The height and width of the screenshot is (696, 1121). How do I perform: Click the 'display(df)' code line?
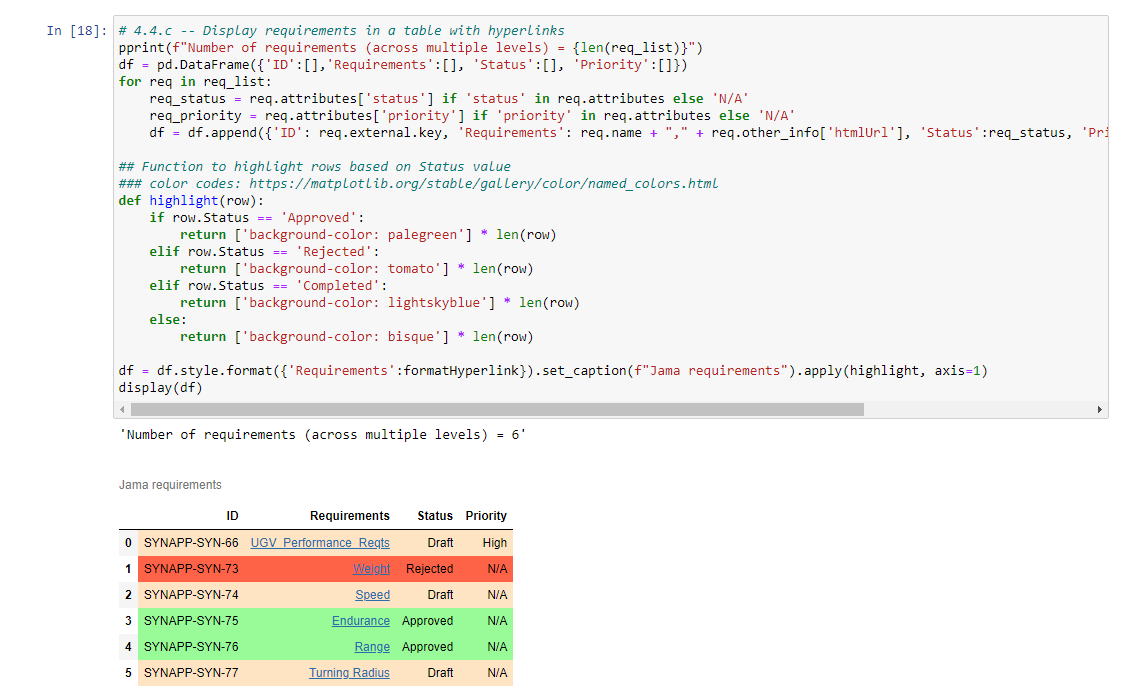[x=161, y=388]
